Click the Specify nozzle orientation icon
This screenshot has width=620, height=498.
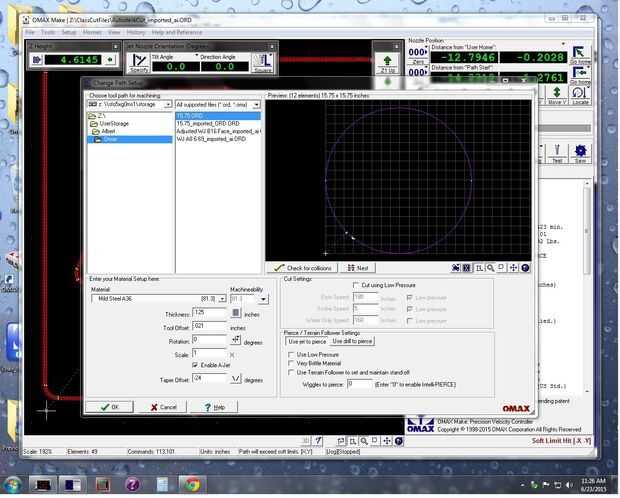click(x=139, y=62)
